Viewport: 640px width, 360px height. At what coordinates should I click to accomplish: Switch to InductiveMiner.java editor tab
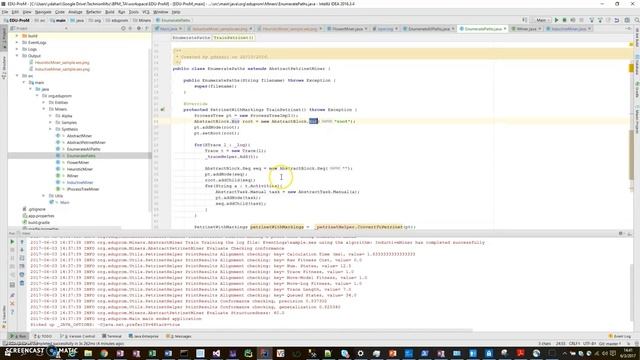(x=568, y=29)
